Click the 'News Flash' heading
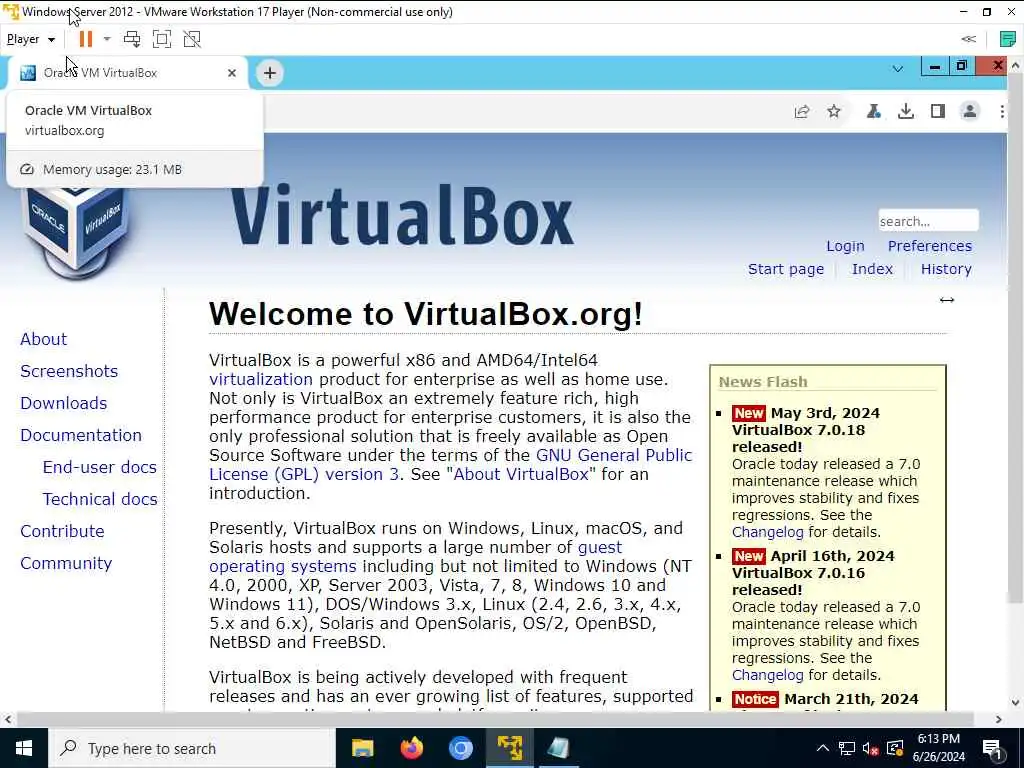The image size is (1024, 768). click(763, 382)
